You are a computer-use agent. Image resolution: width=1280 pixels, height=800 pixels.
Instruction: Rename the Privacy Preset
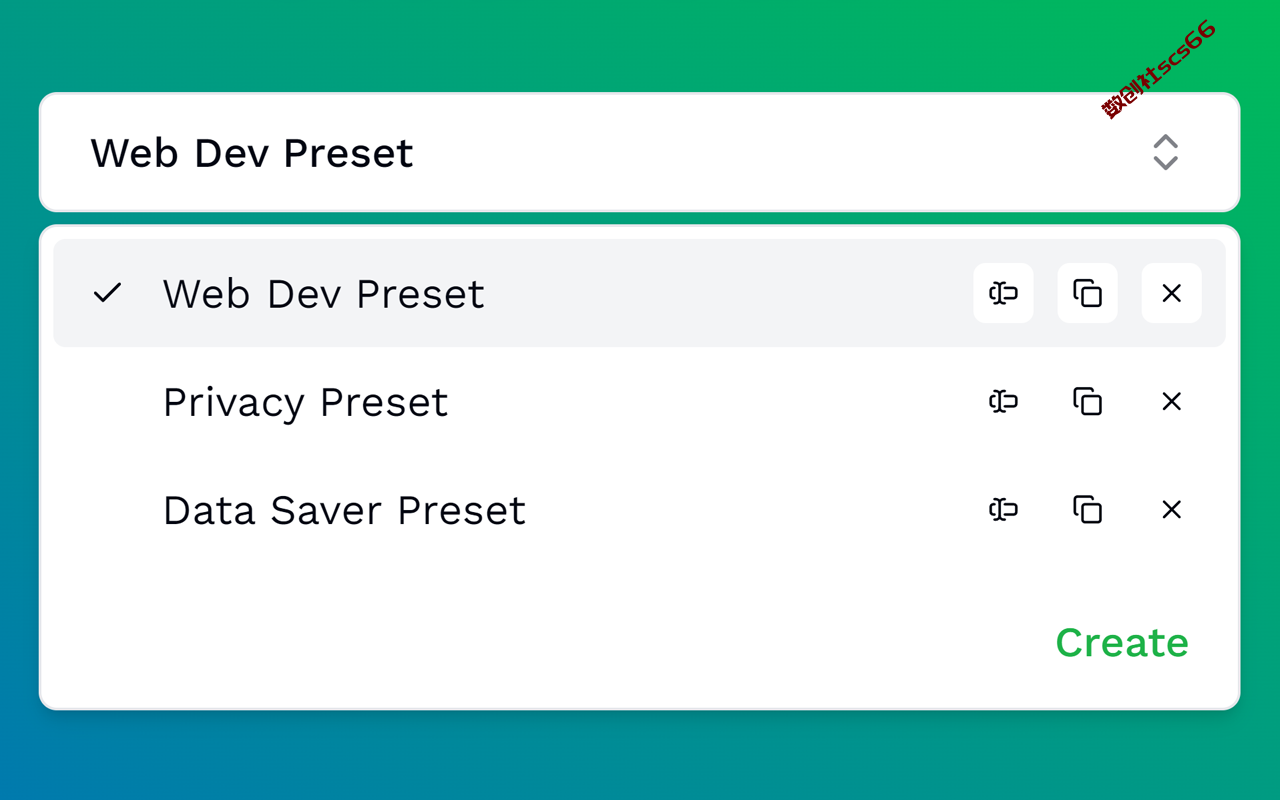tap(1003, 401)
